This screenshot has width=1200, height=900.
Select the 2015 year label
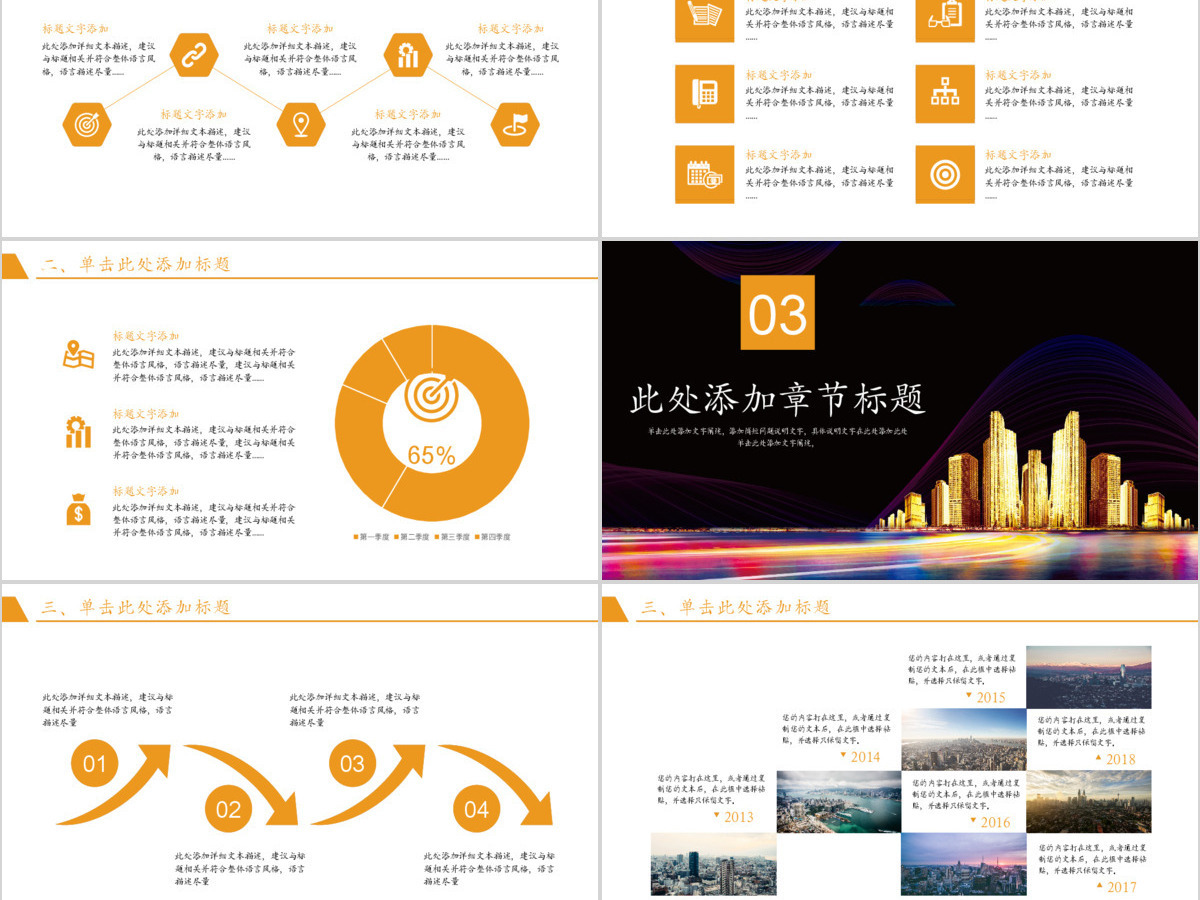click(991, 697)
